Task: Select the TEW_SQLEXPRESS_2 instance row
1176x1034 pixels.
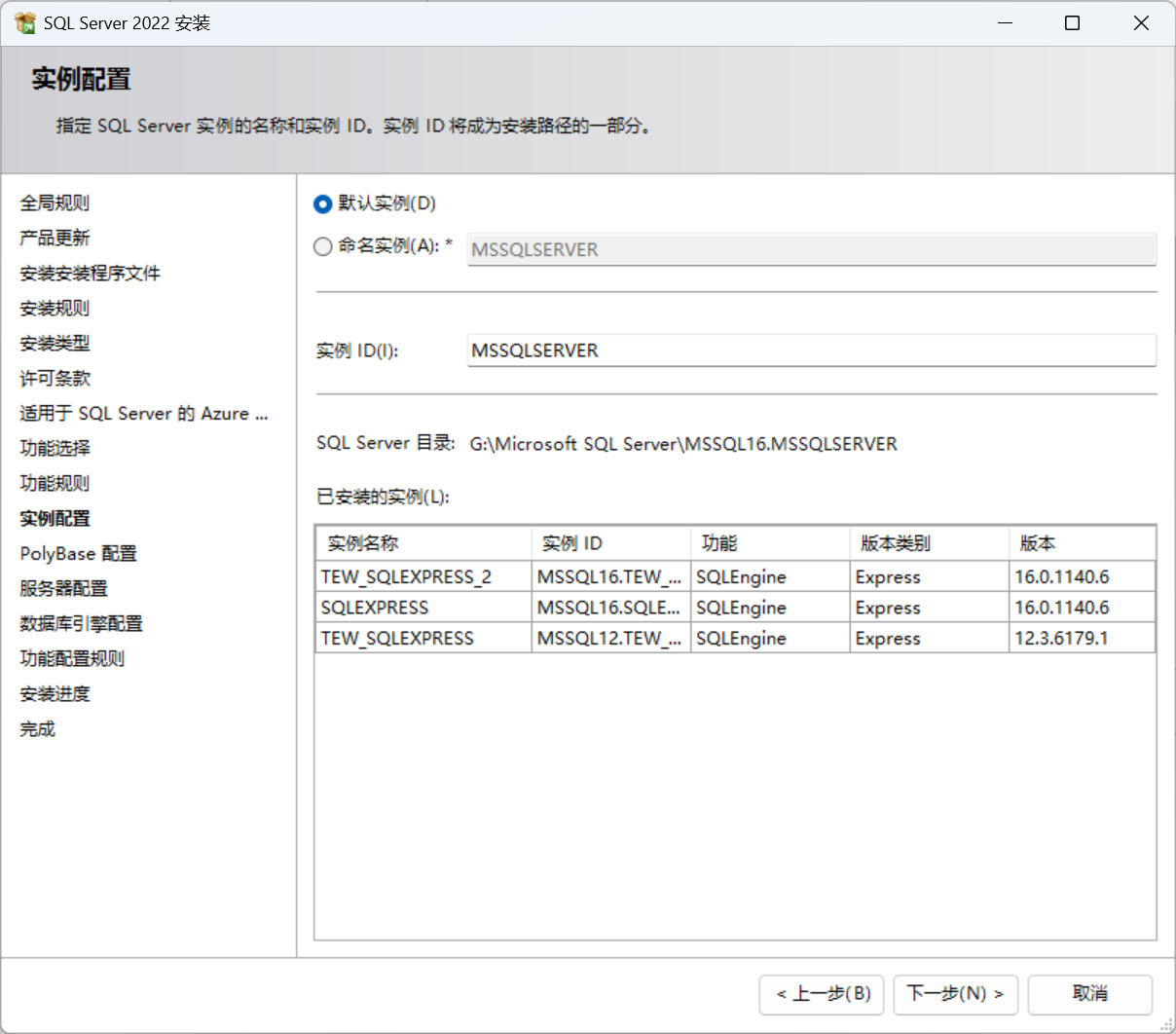Action: tap(736, 576)
